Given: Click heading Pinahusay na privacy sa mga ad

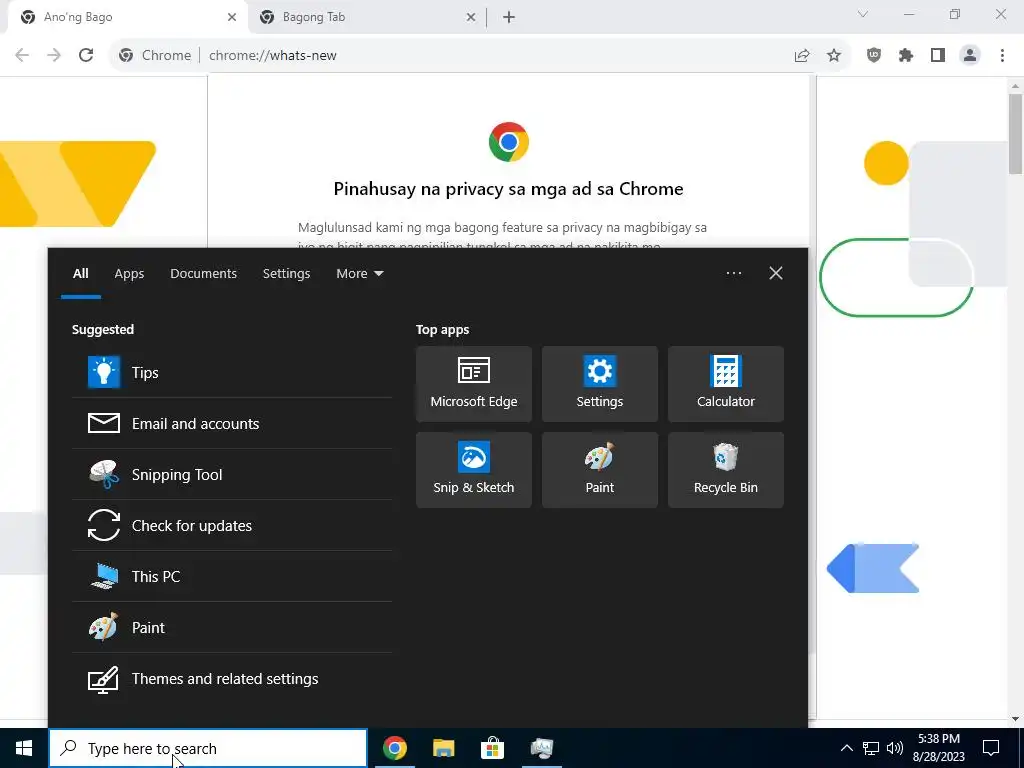Looking at the screenshot, I should tap(508, 189).
